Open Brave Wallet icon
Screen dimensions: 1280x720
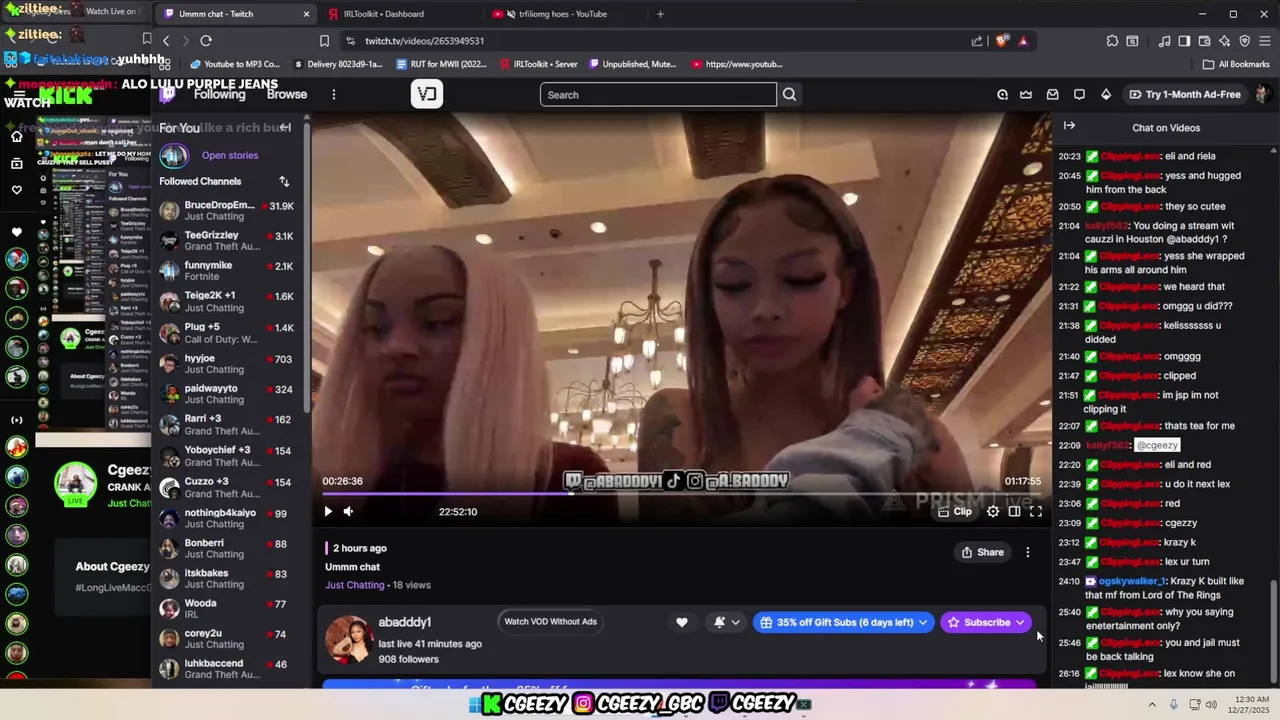1204,41
